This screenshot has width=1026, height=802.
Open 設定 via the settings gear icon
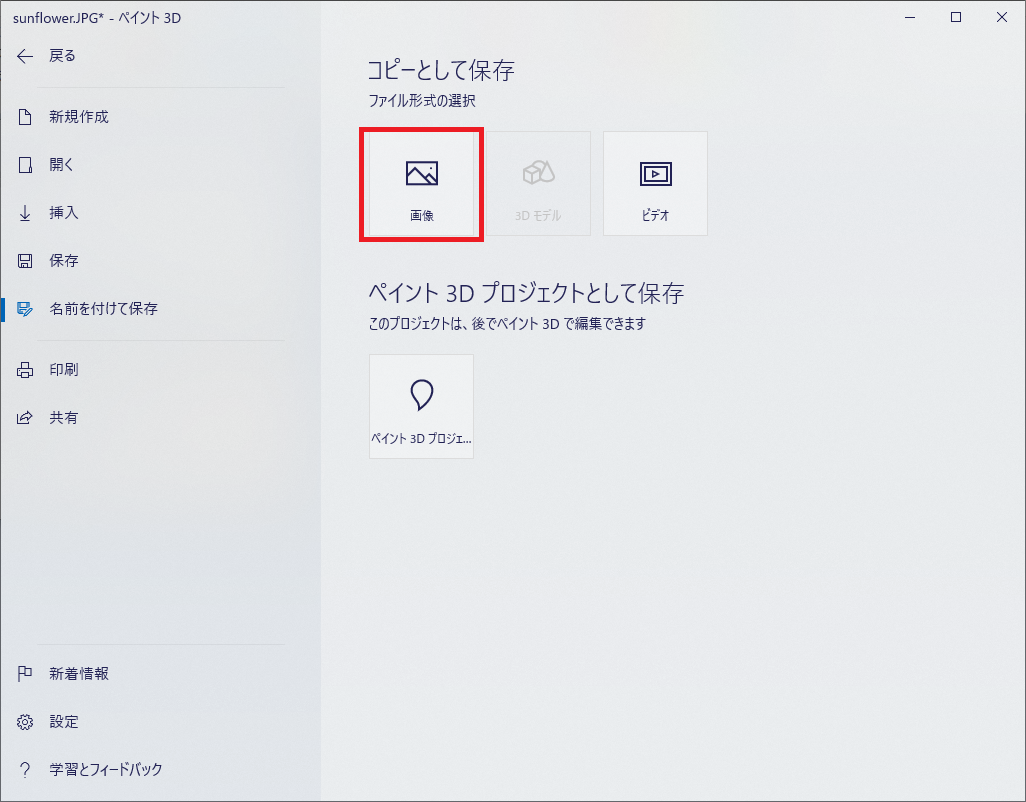coord(24,721)
